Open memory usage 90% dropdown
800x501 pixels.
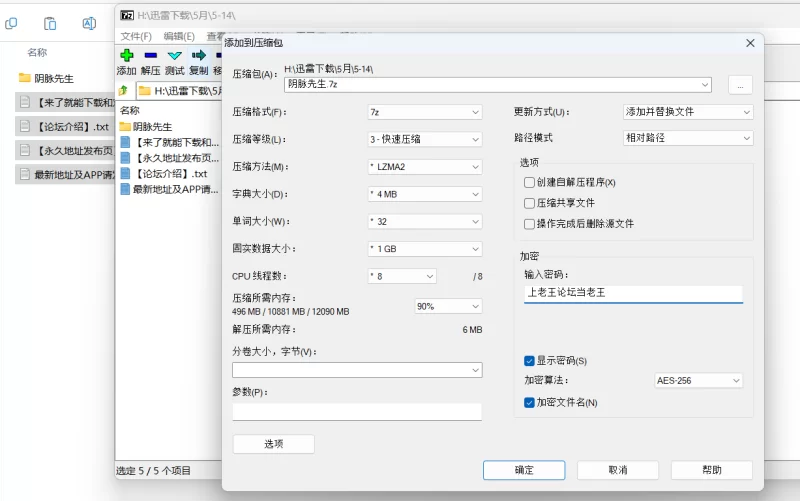448,306
